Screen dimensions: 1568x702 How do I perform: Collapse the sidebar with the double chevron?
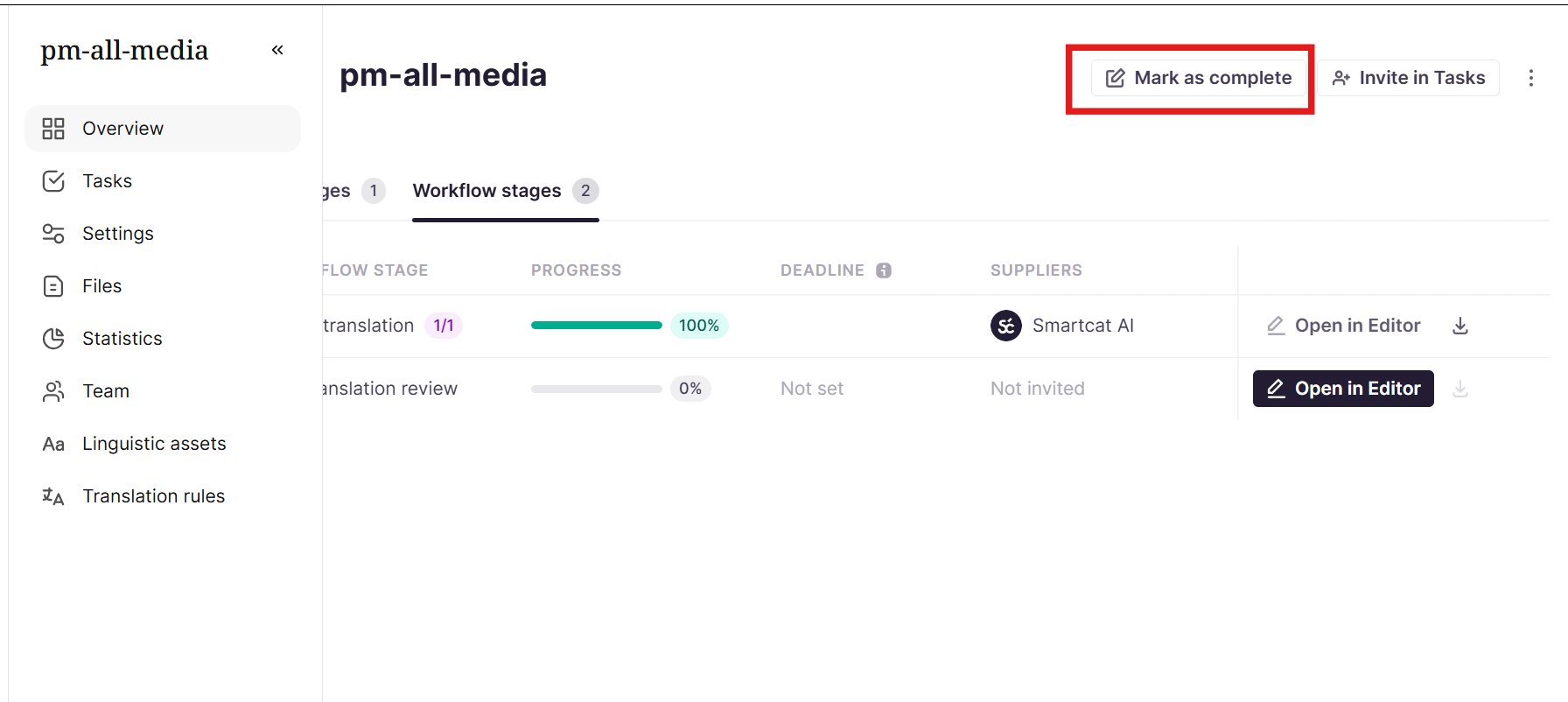277,50
